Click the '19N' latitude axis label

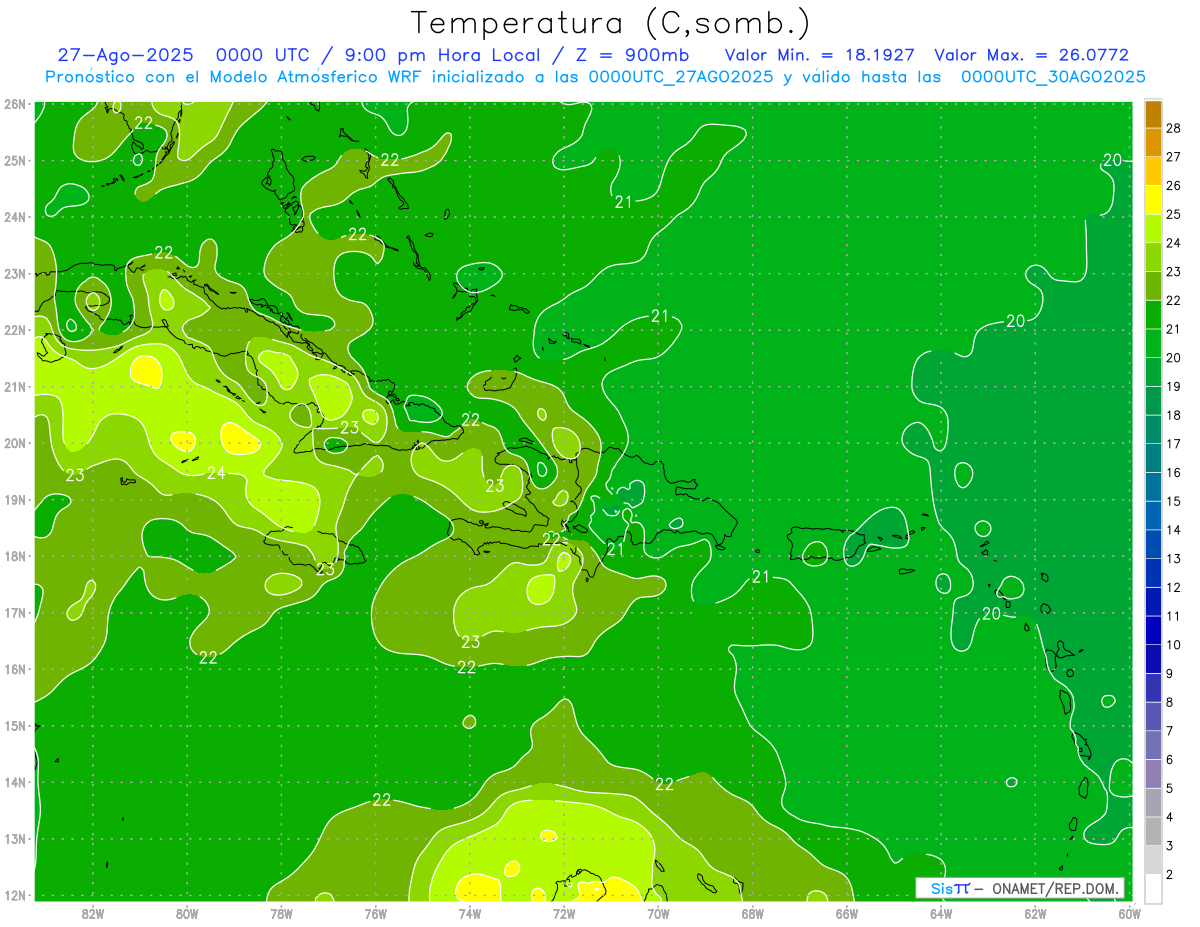coord(14,499)
